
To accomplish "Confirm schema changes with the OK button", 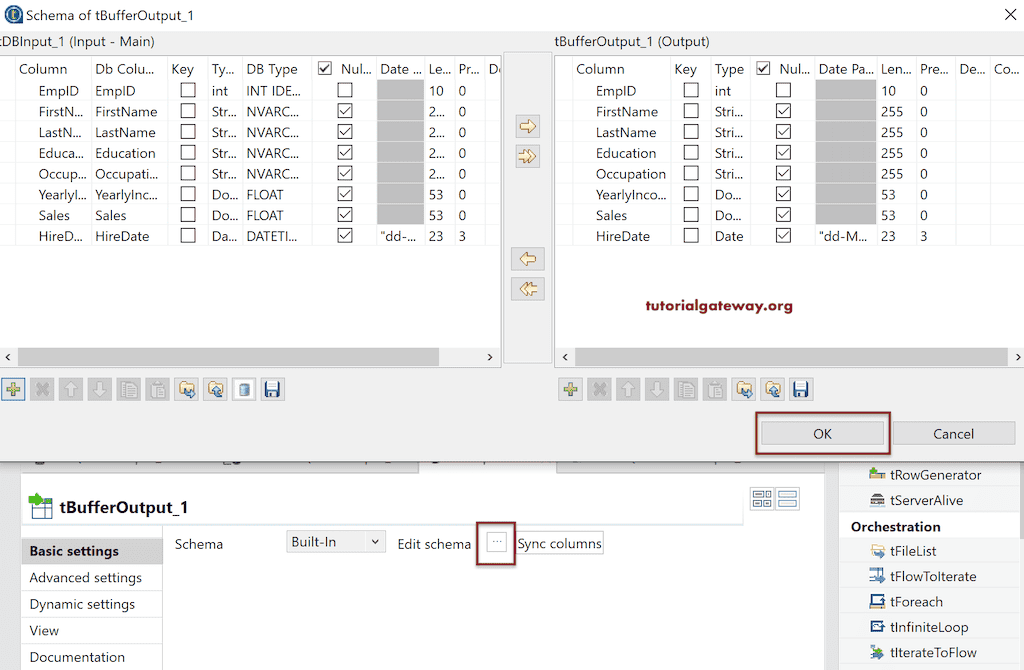I will click(822, 434).
